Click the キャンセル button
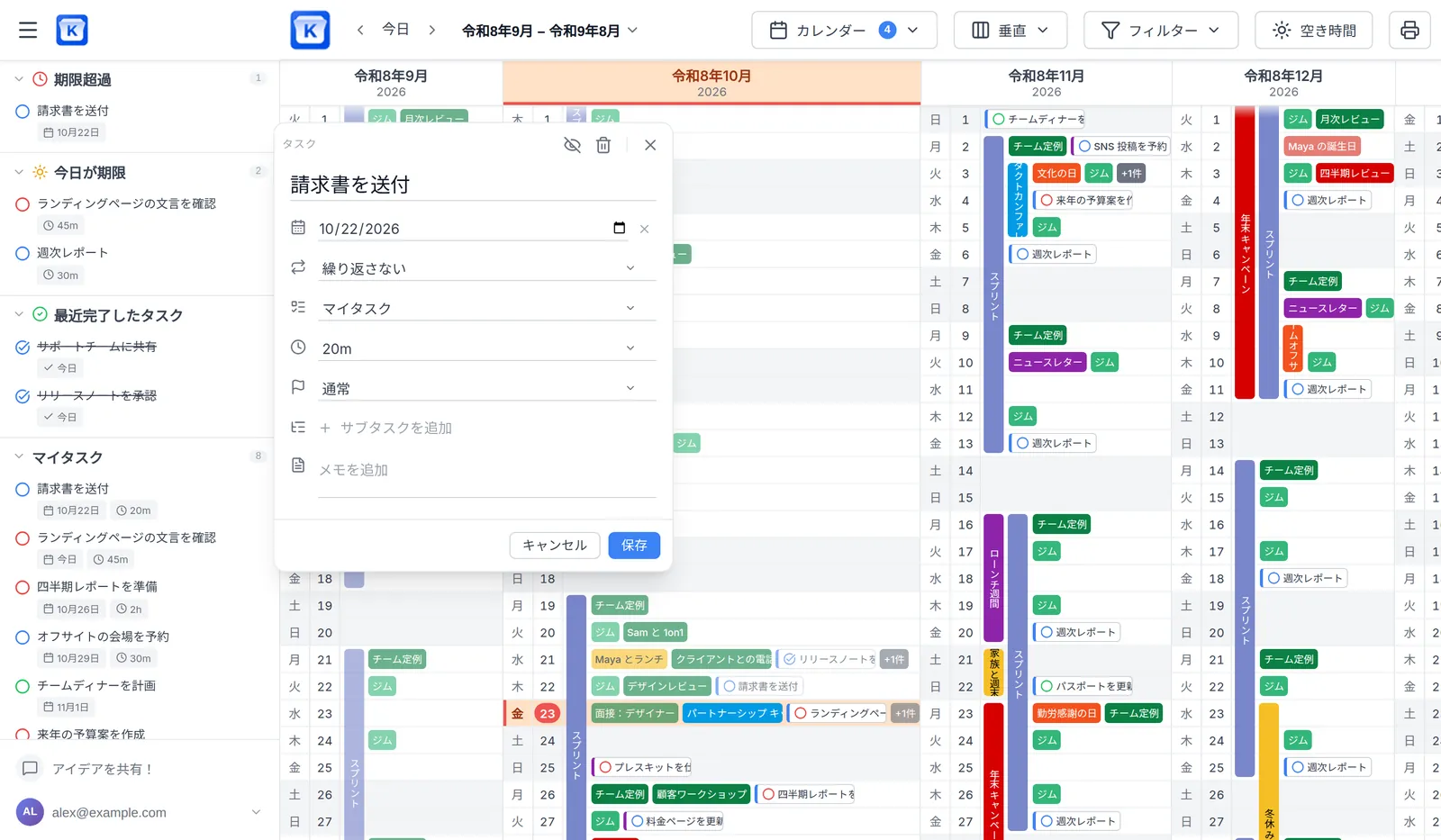The image size is (1441, 840). 555,546
